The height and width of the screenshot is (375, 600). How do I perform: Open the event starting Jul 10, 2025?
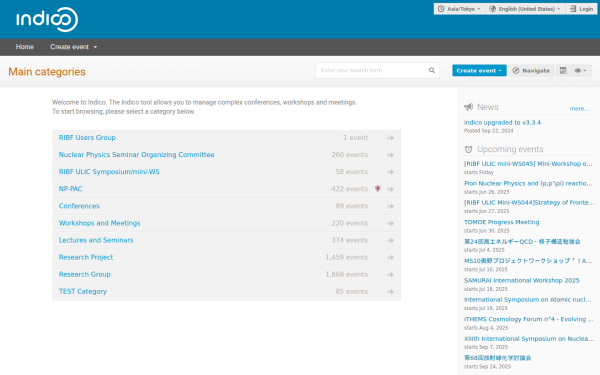click(528, 261)
